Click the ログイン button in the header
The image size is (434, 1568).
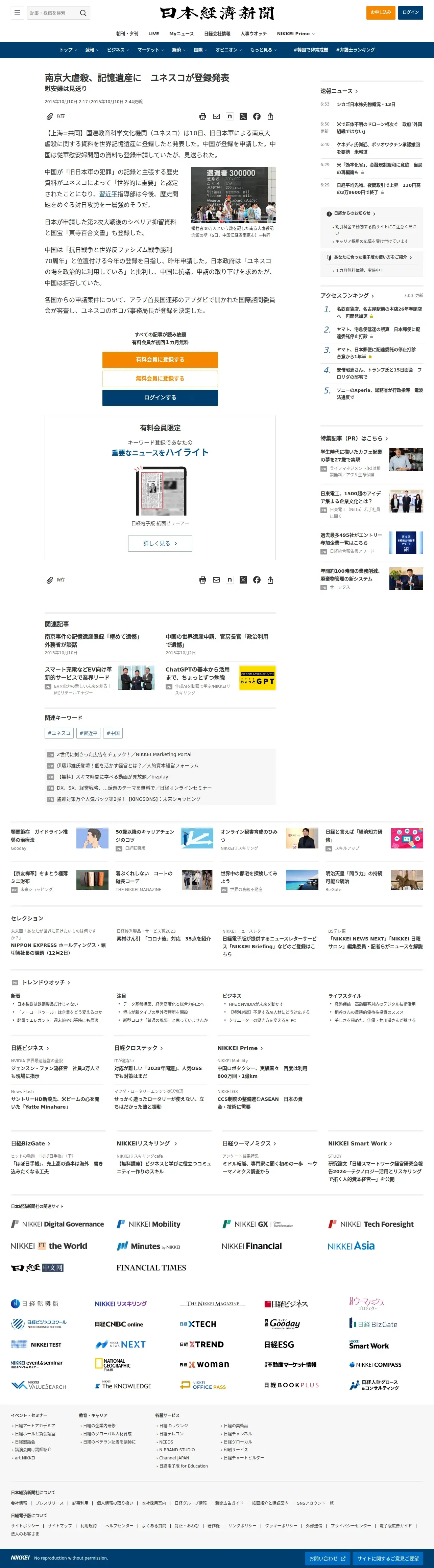[x=411, y=12]
